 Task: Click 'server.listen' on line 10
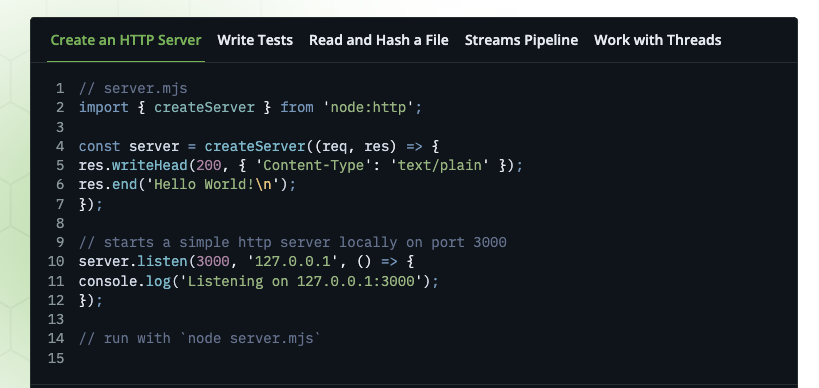133,262
